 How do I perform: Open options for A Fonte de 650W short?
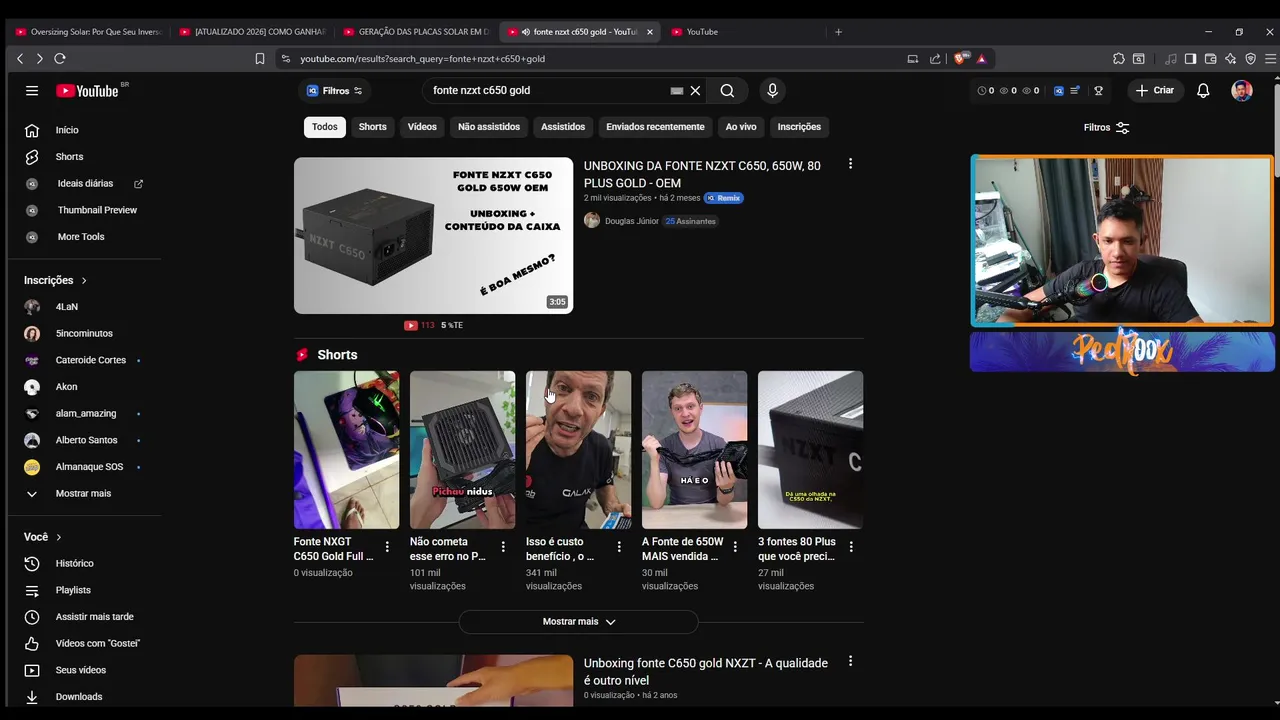coord(735,547)
